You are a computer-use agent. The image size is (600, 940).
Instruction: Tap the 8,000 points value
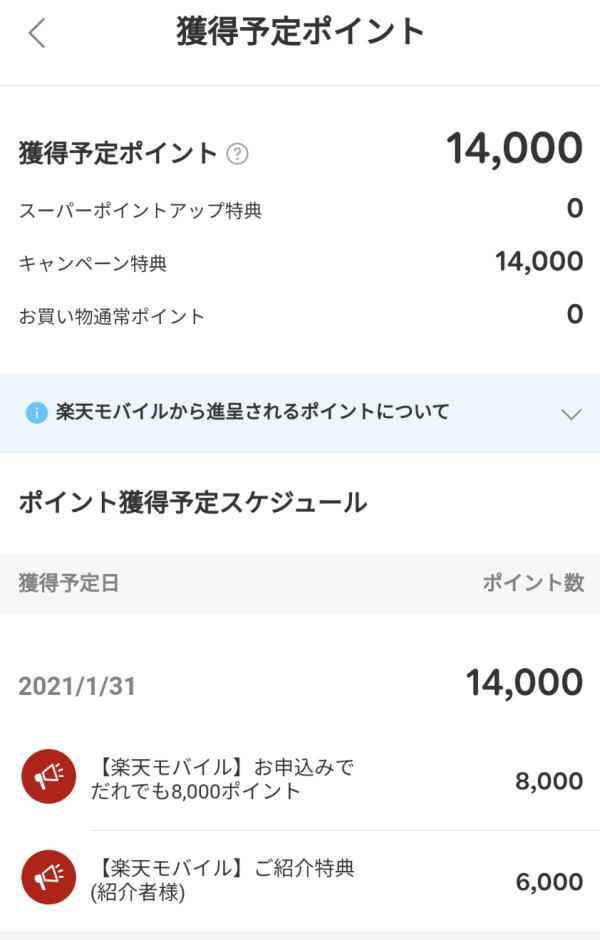[549, 782]
